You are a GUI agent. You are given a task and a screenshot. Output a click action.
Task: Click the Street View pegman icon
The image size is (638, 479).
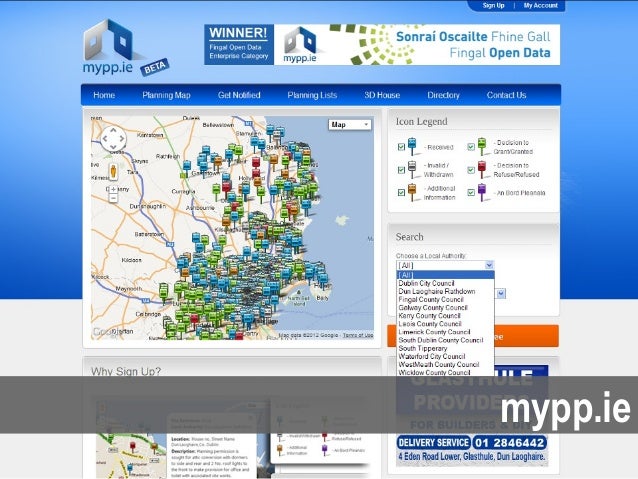click(113, 171)
